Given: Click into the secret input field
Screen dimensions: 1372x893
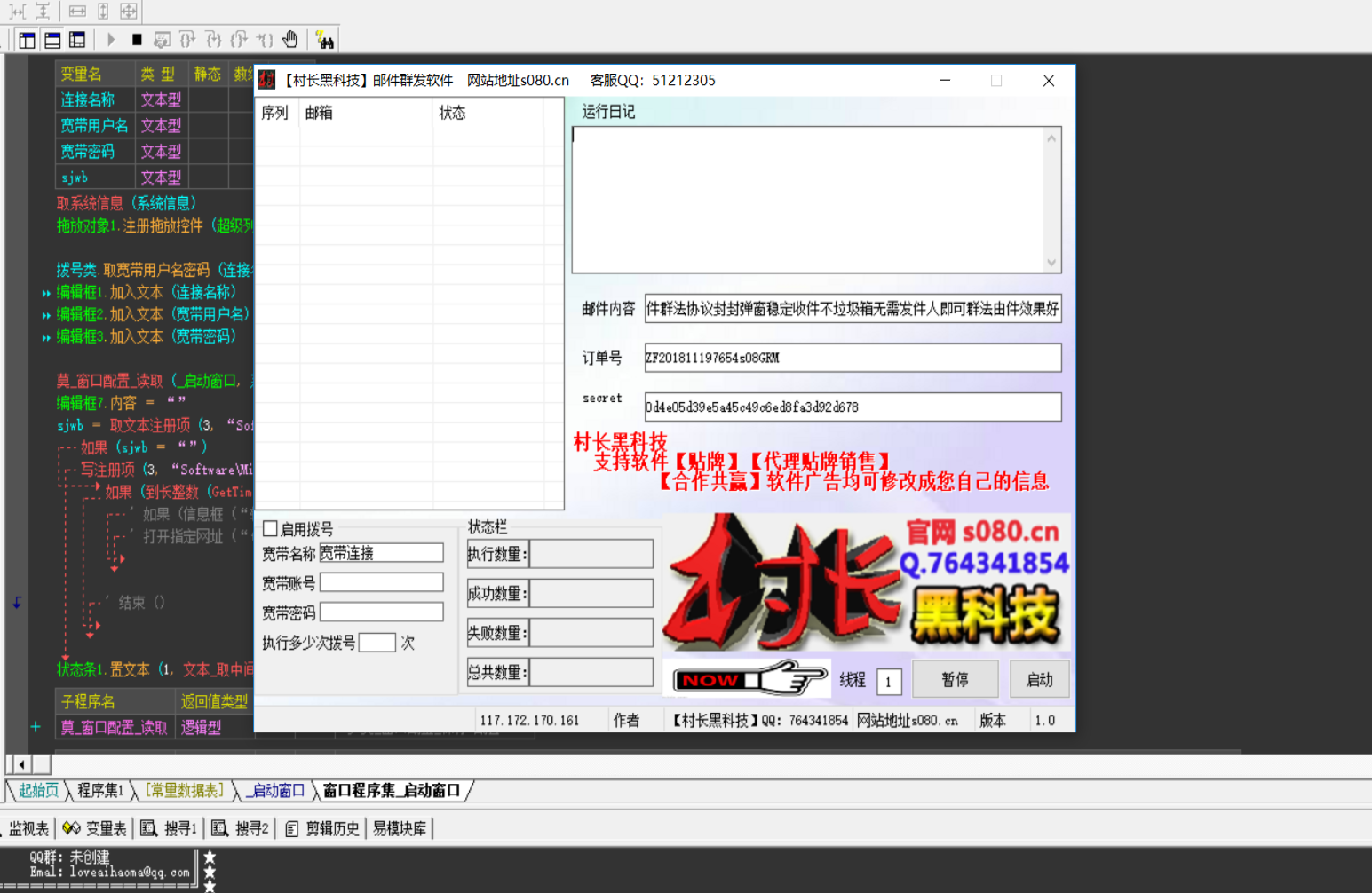Looking at the screenshot, I should tap(853, 407).
